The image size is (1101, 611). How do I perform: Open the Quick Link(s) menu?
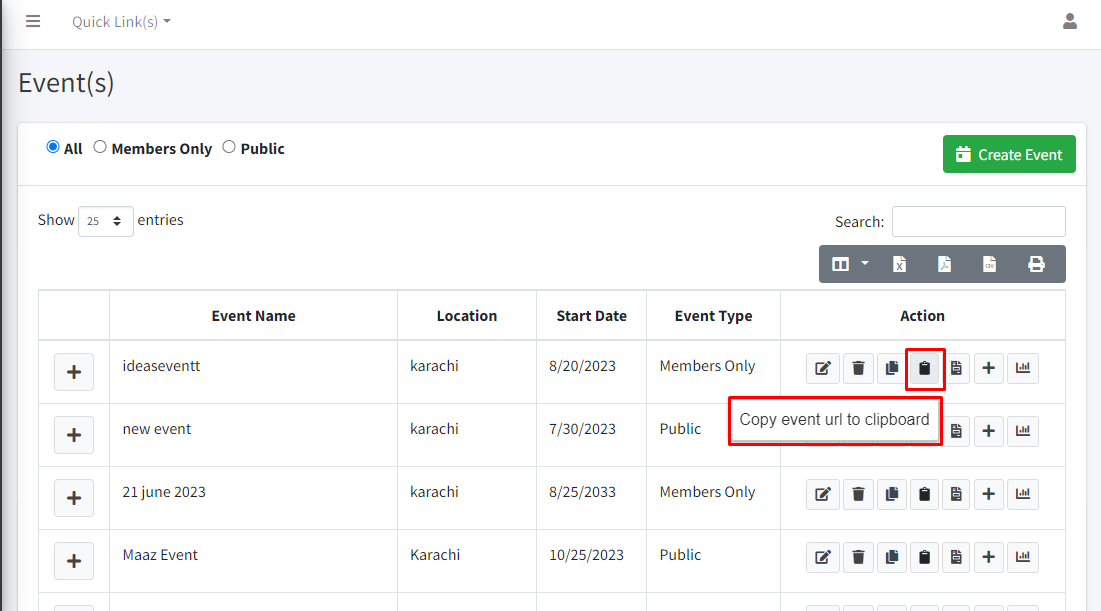[121, 22]
